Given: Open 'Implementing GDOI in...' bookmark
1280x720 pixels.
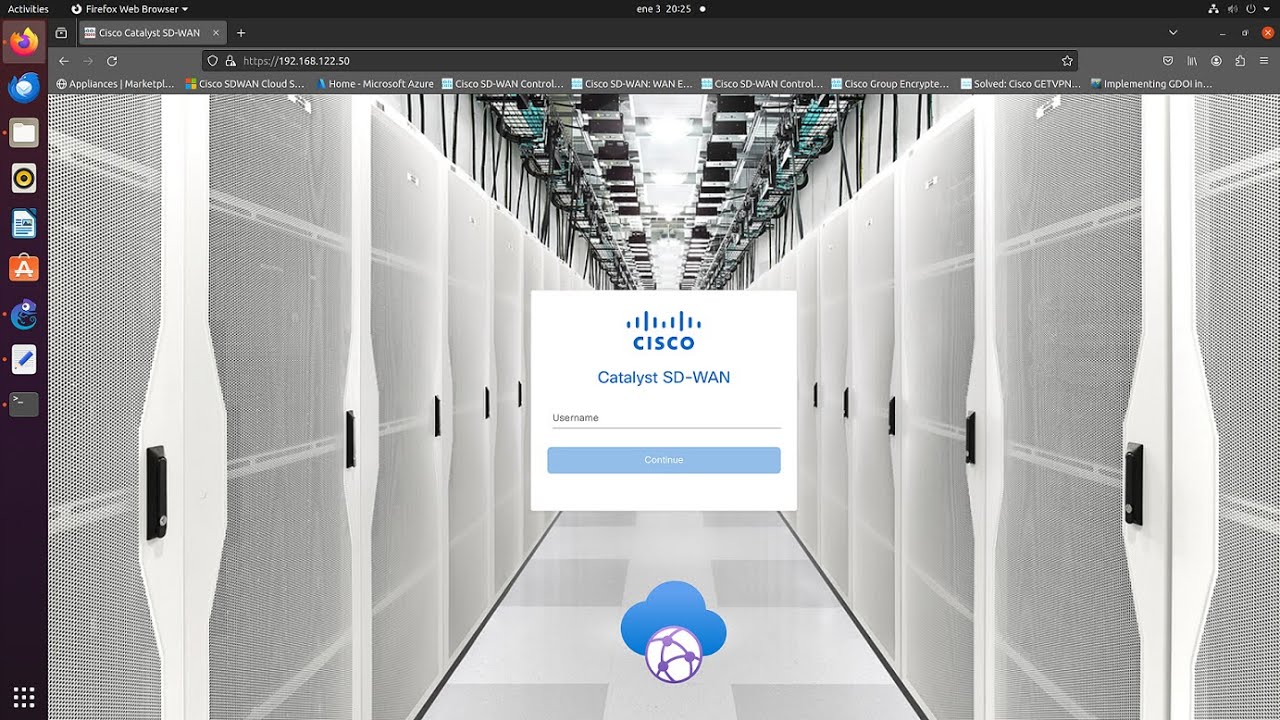Looking at the screenshot, I should pos(1152,84).
